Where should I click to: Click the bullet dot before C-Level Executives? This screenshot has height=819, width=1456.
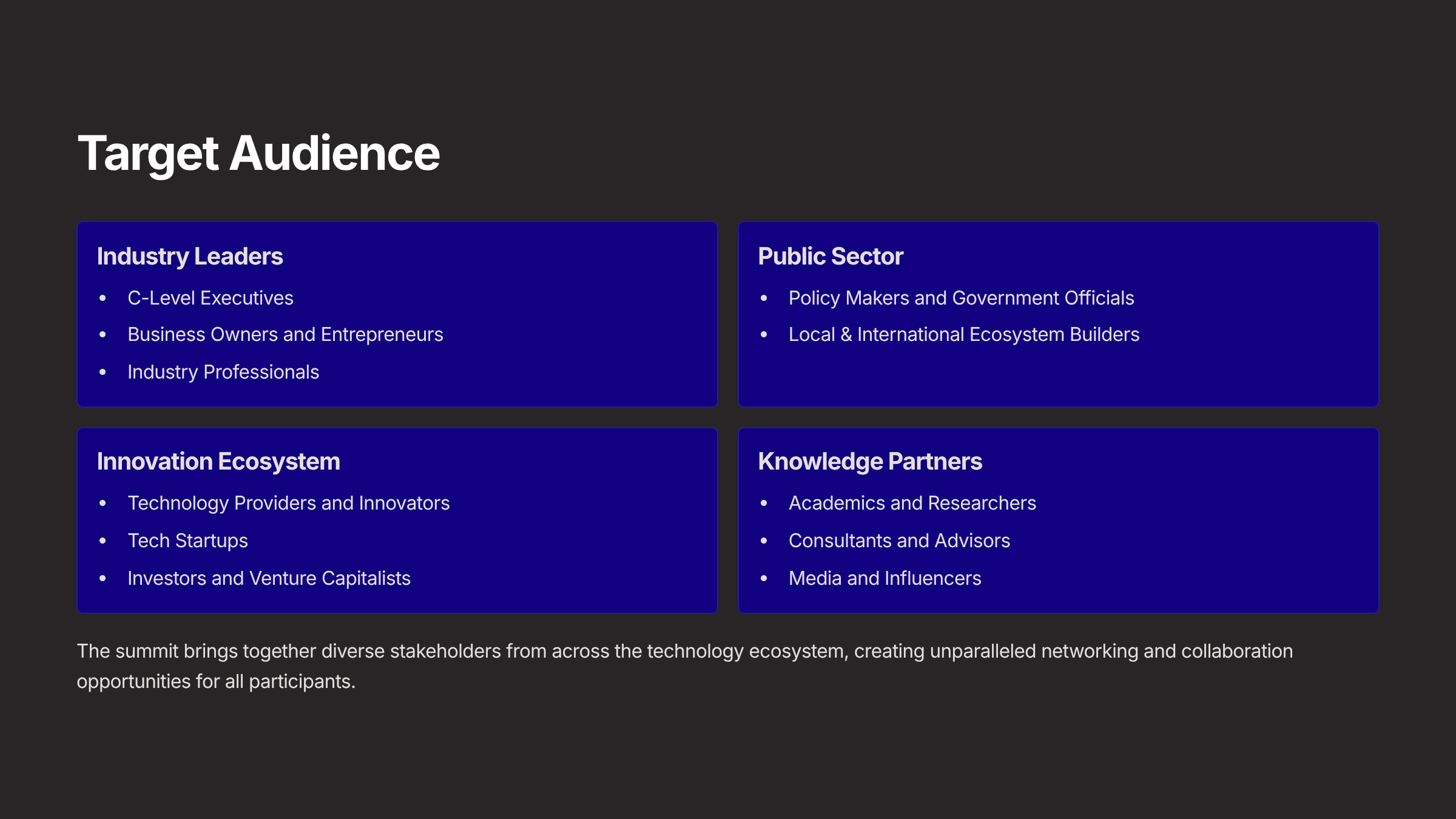(x=103, y=298)
